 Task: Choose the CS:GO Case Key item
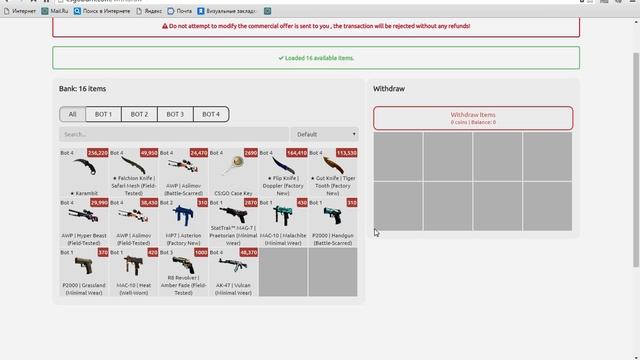pos(233,173)
